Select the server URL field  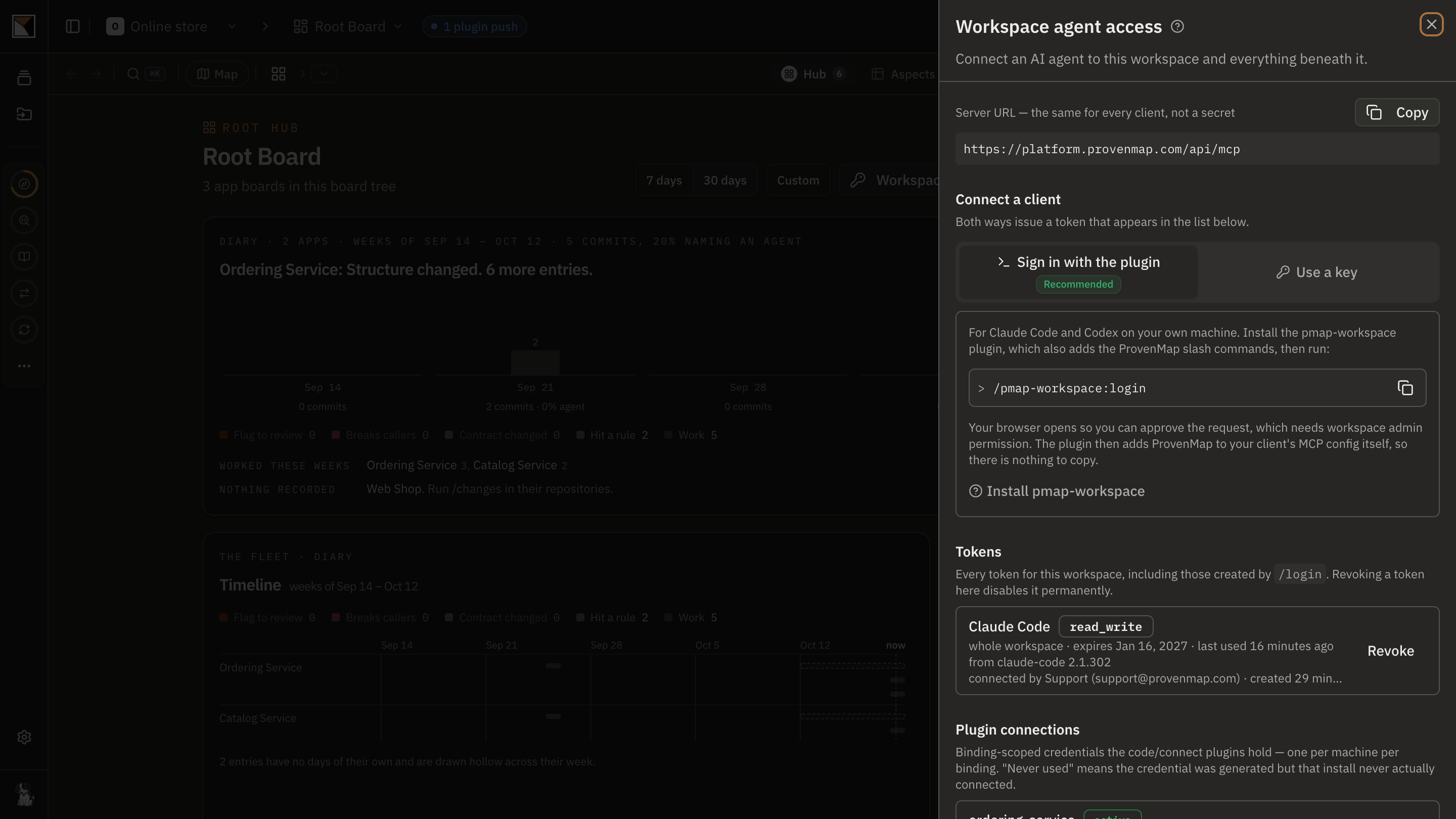click(x=1197, y=149)
